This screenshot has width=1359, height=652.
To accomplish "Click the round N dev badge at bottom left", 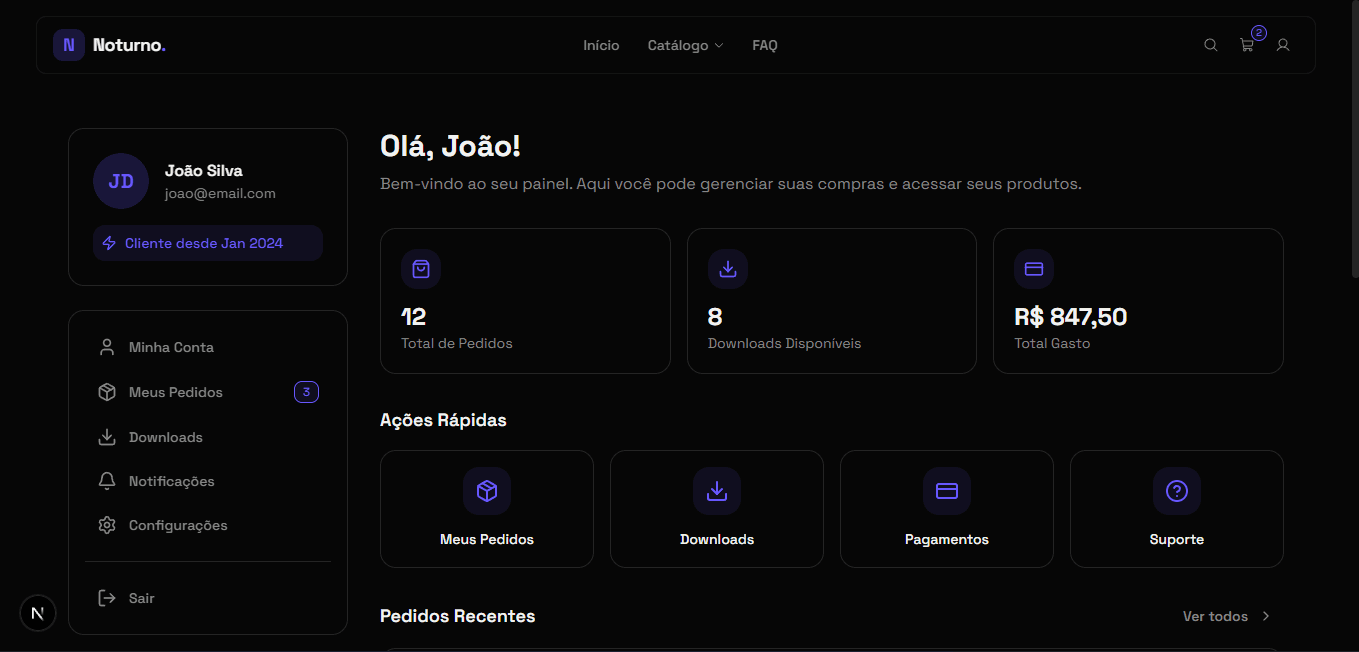I will click(x=38, y=613).
